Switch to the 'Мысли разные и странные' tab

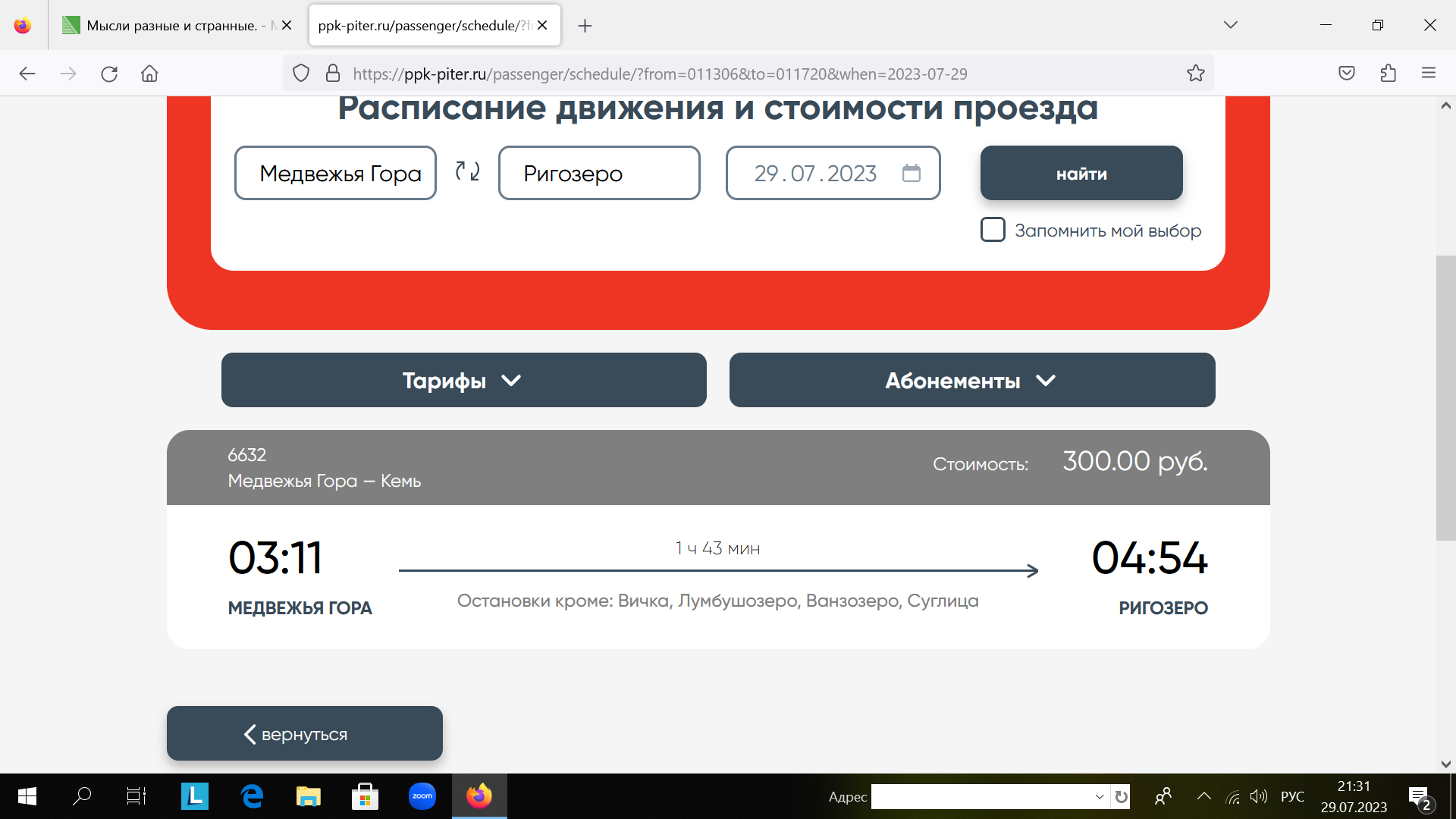[171, 25]
